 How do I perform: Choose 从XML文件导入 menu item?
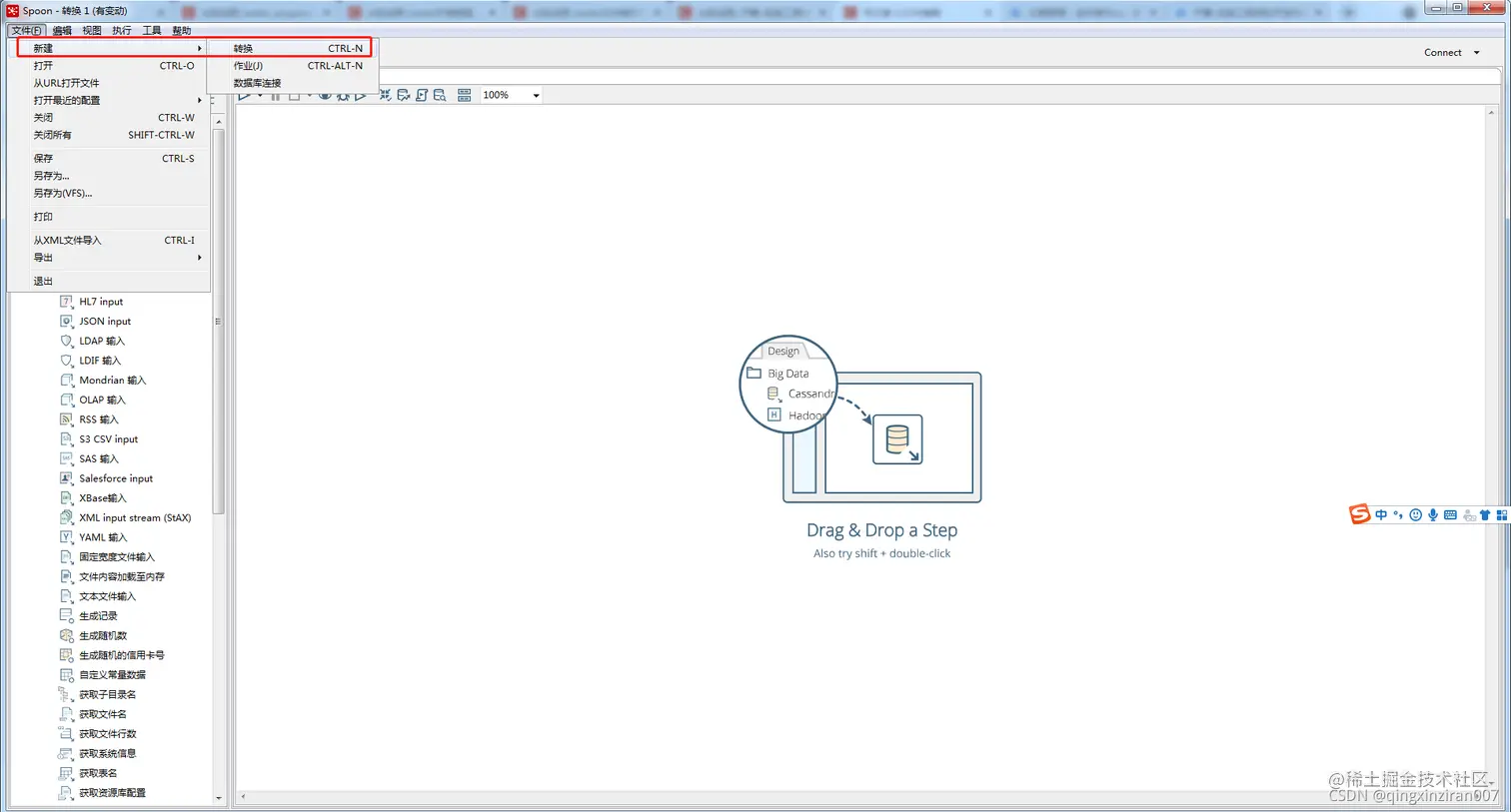109,240
